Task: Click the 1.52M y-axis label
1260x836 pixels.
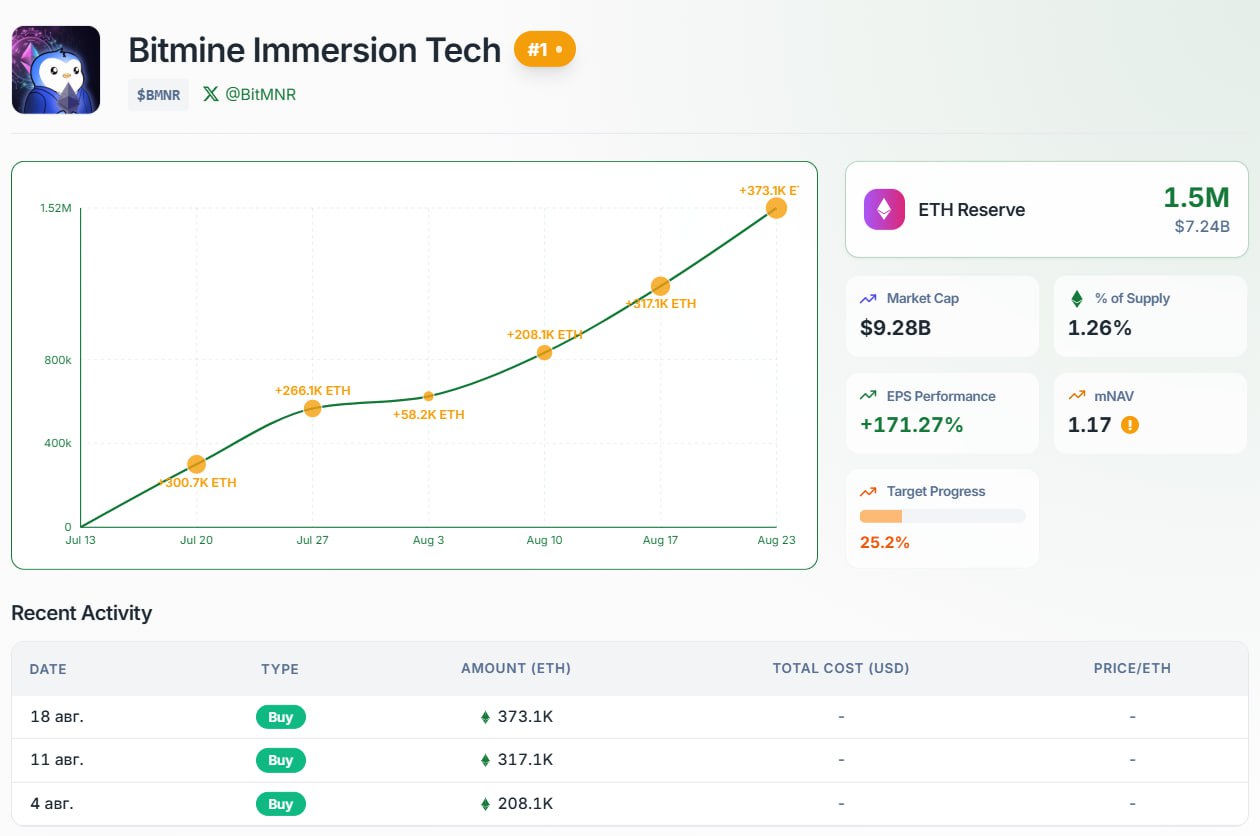Action: pos(56,208)
